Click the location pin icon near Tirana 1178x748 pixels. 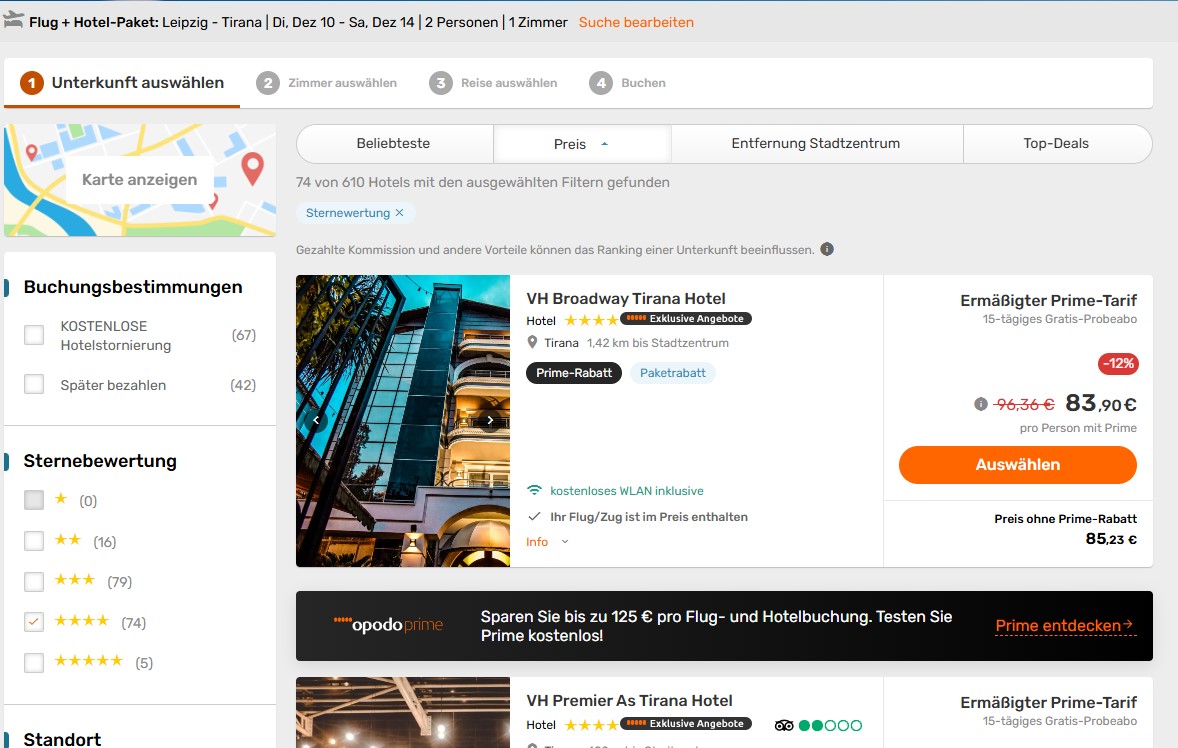click(533, 343)
